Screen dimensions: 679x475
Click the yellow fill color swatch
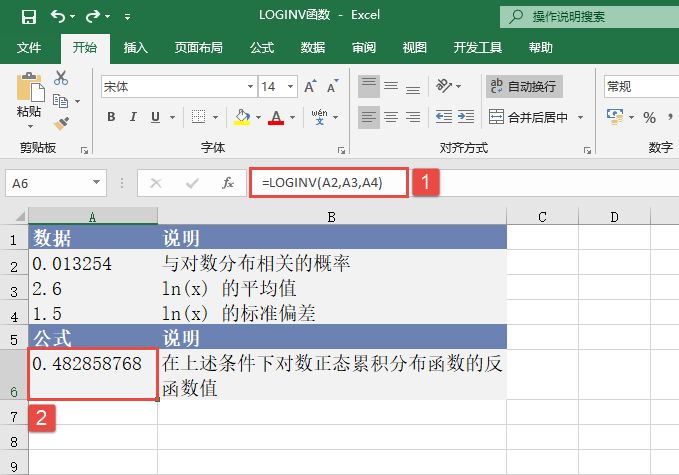(x=242, y=118)
